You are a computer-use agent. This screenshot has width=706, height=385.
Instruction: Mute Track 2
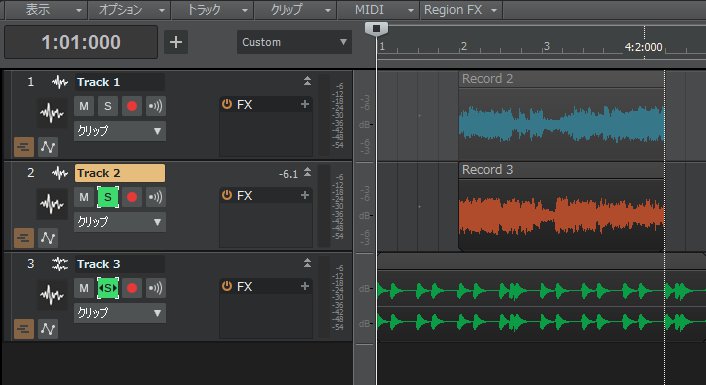point(84,197)
